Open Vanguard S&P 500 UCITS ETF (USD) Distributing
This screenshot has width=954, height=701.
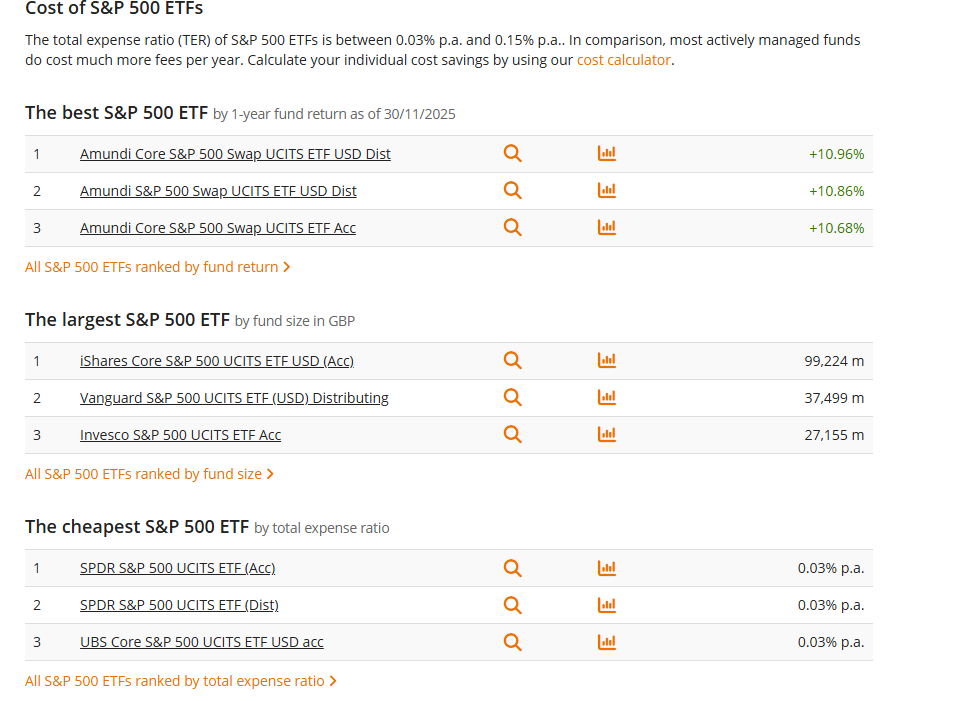tap(234, 398)
